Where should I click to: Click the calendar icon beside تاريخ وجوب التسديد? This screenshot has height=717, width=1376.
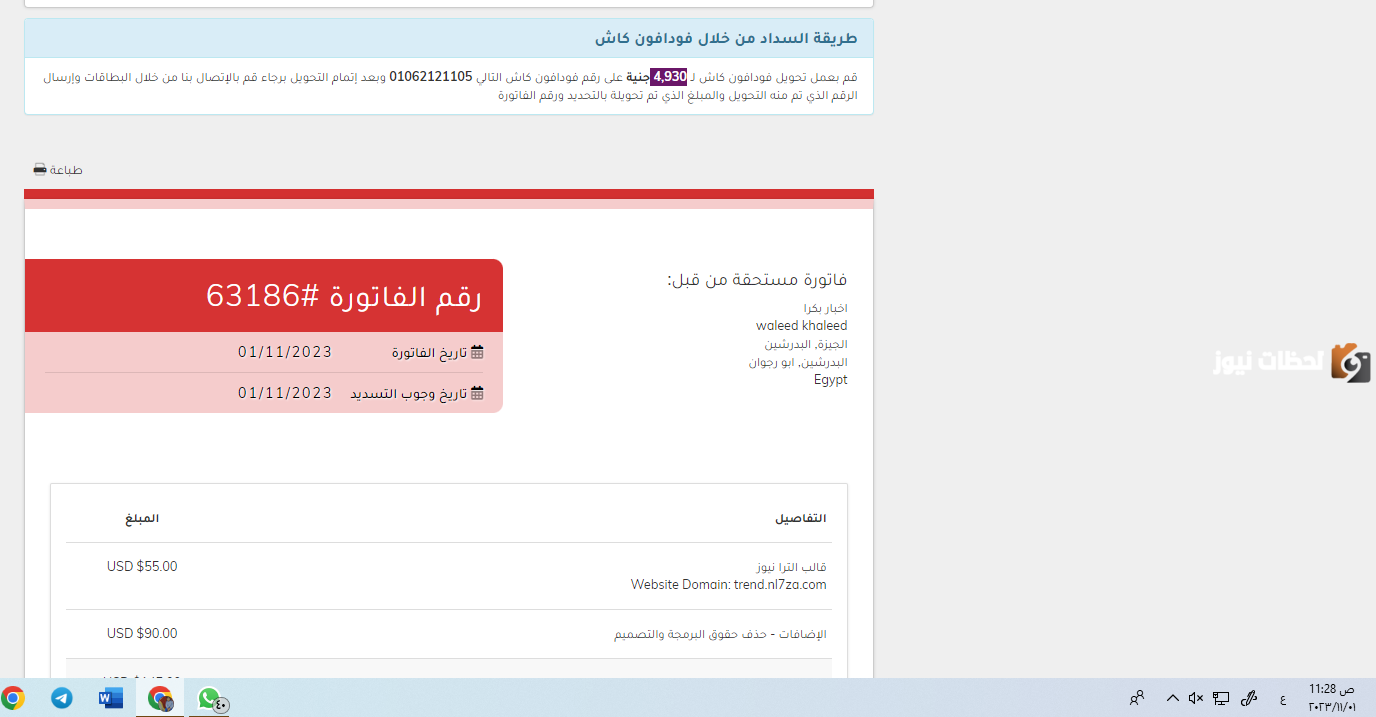[477, 393]
